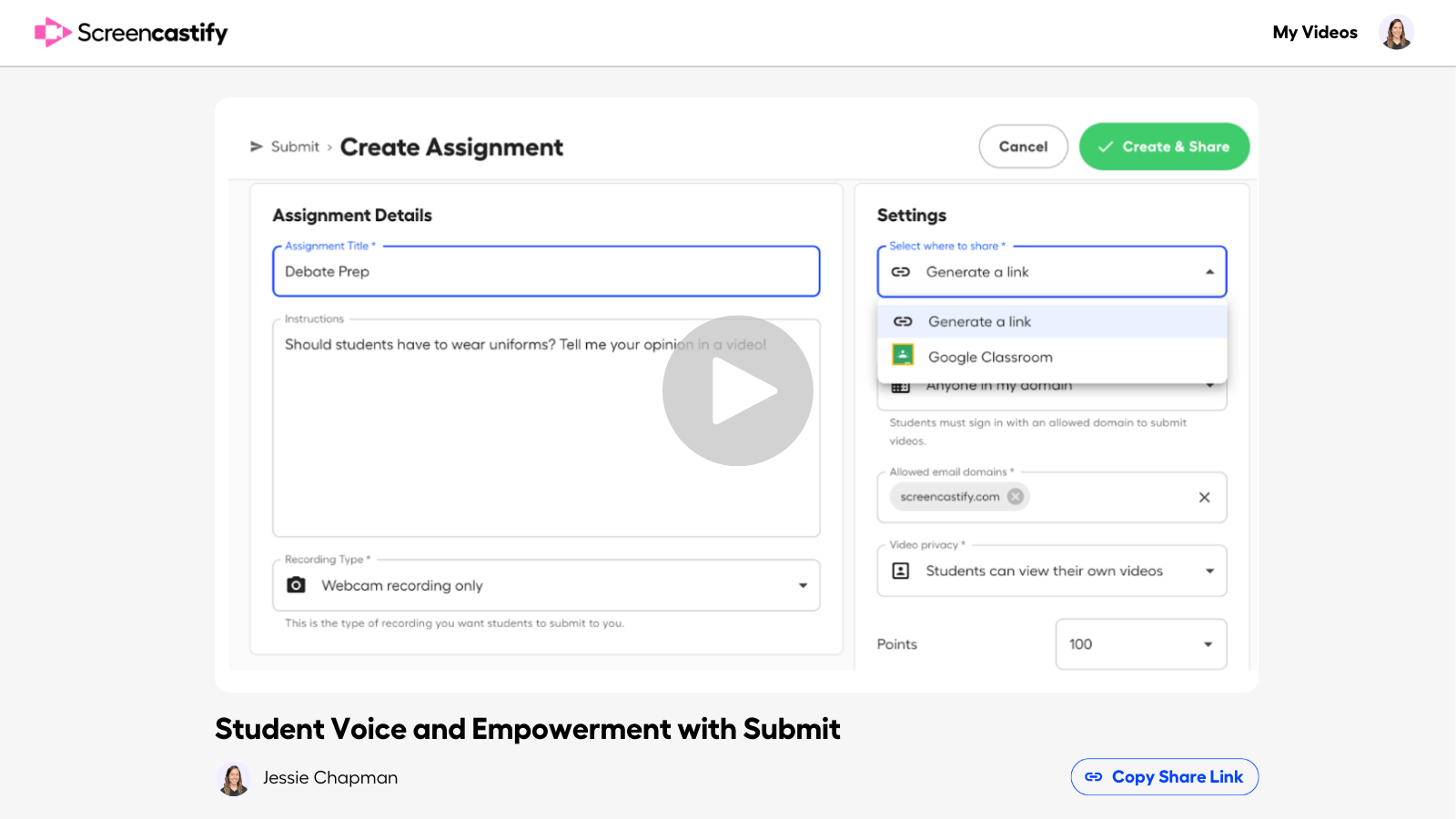The height and width of the screenshot is (819, 1456).
Task: Click the video privacy person icon
Action: click(x=901, y=571)
